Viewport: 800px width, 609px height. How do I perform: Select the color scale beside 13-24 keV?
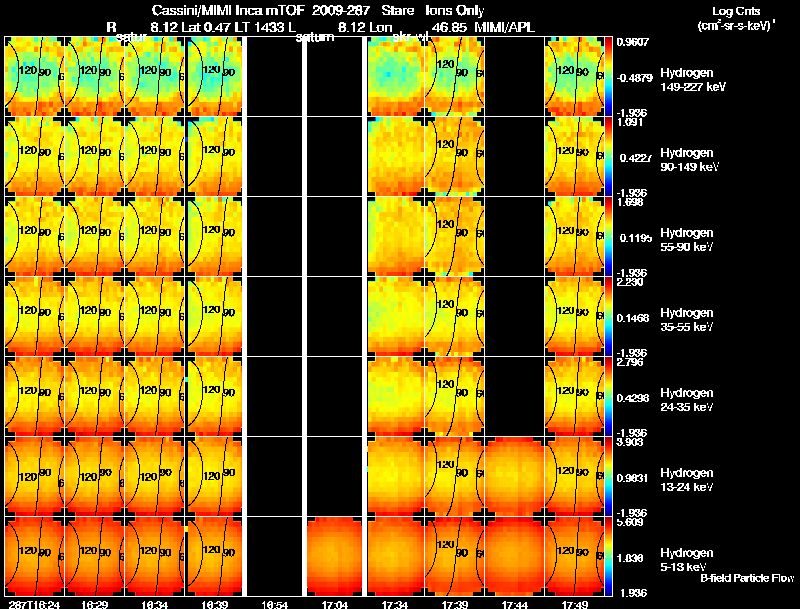pyautogui.click(x=608, y=477)
